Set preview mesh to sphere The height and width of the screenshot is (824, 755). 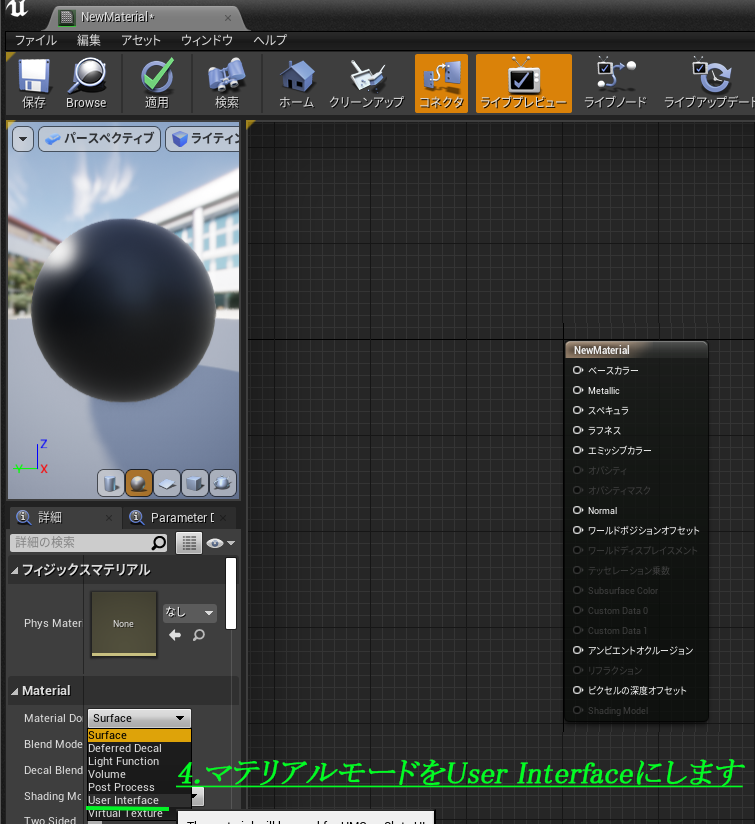pyautogui.click(x=139, y=483)
